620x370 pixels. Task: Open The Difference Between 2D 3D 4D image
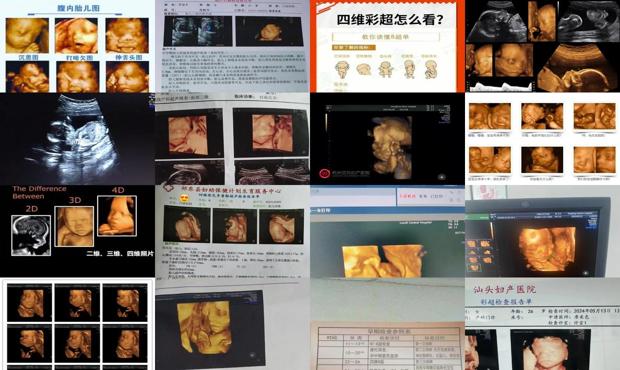pyautogui.click(x=77, y=231)
